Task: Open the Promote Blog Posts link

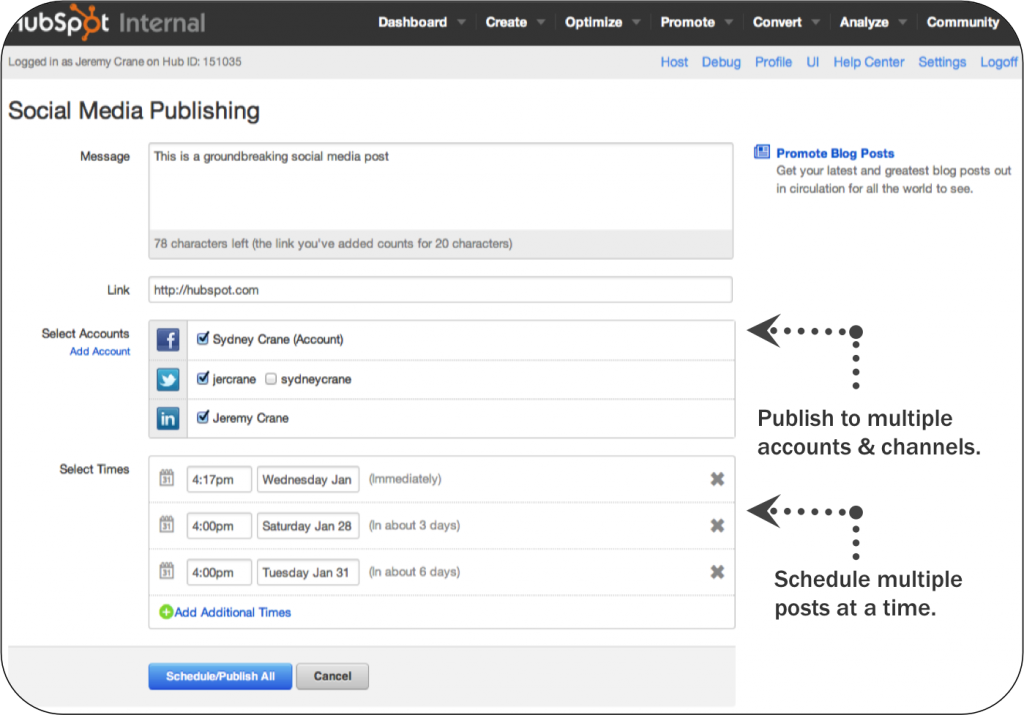Action: pyautogui.click(x=835, y=153)
